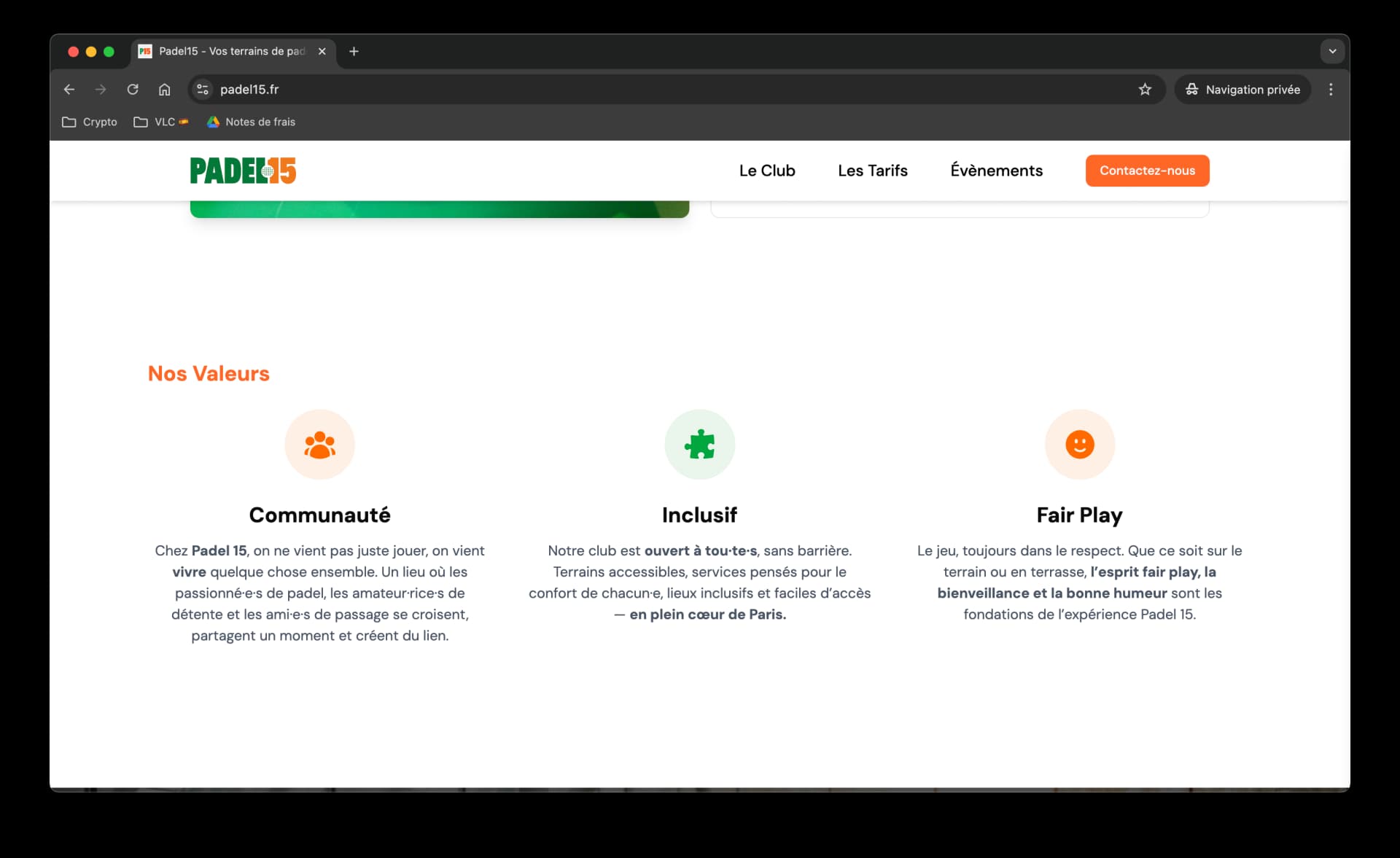Click the Padel15 logo in header
Screen dimensions: 1400x858
243,171
